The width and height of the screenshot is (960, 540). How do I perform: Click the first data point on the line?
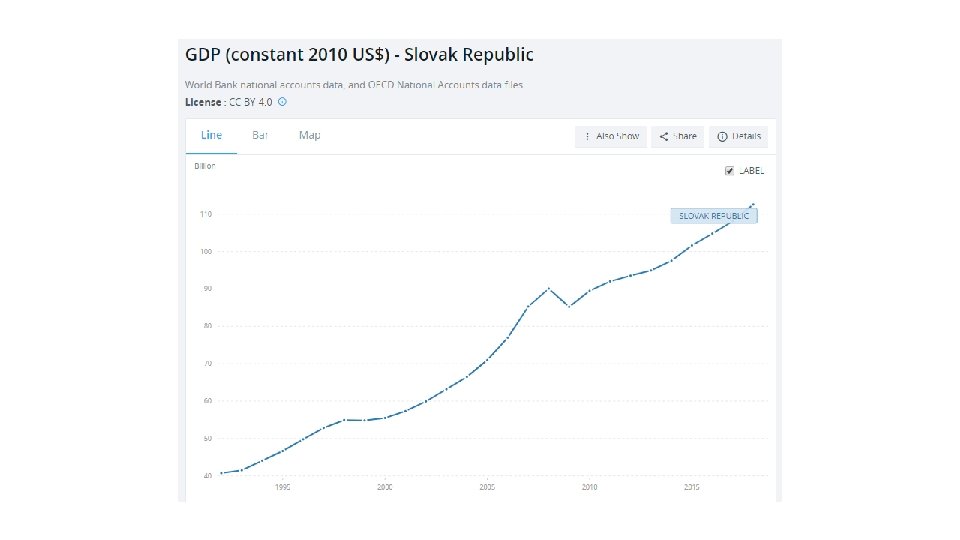(221, 473)
